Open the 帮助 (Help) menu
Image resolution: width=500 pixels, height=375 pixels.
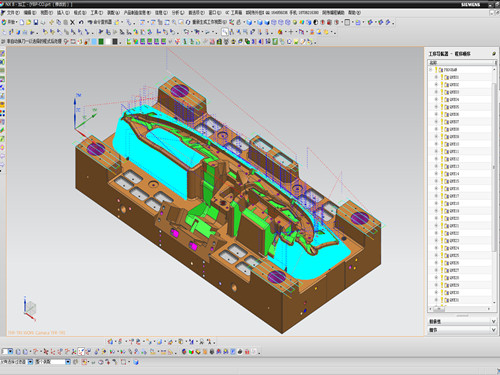point(354,13)
